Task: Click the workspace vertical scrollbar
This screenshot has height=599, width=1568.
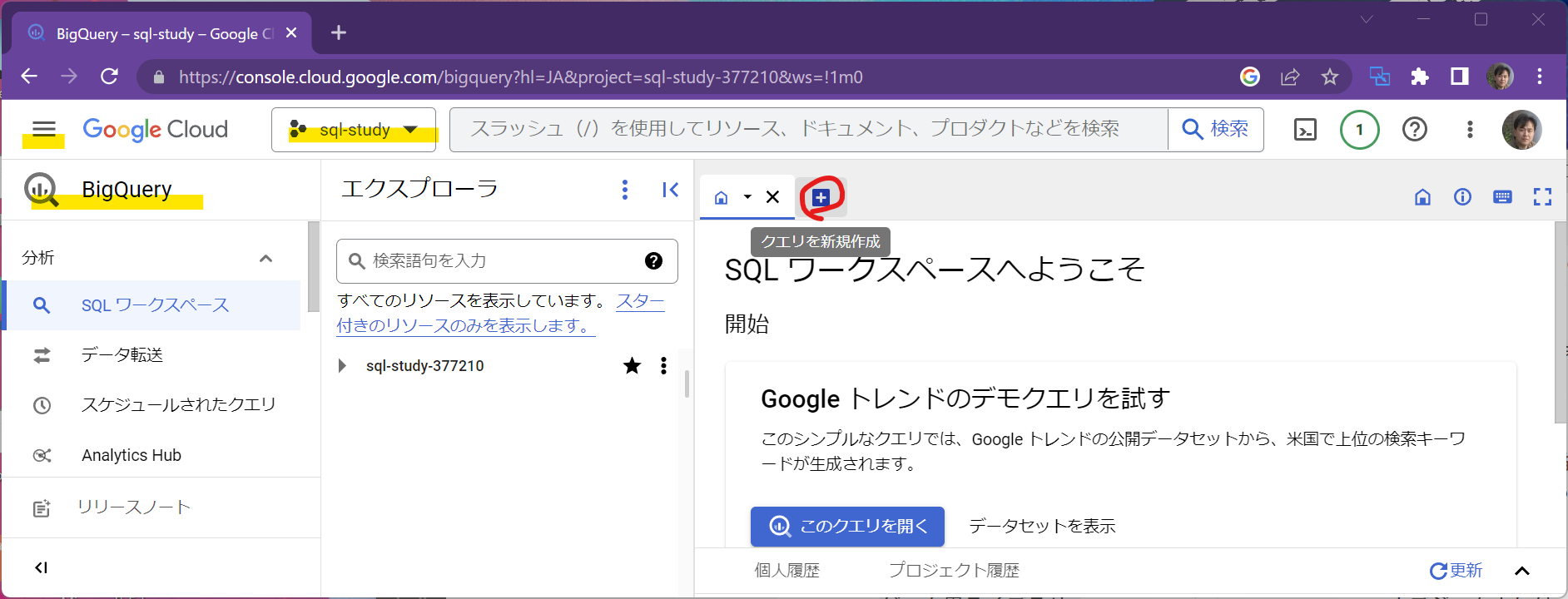Action: coord(1561,323)
